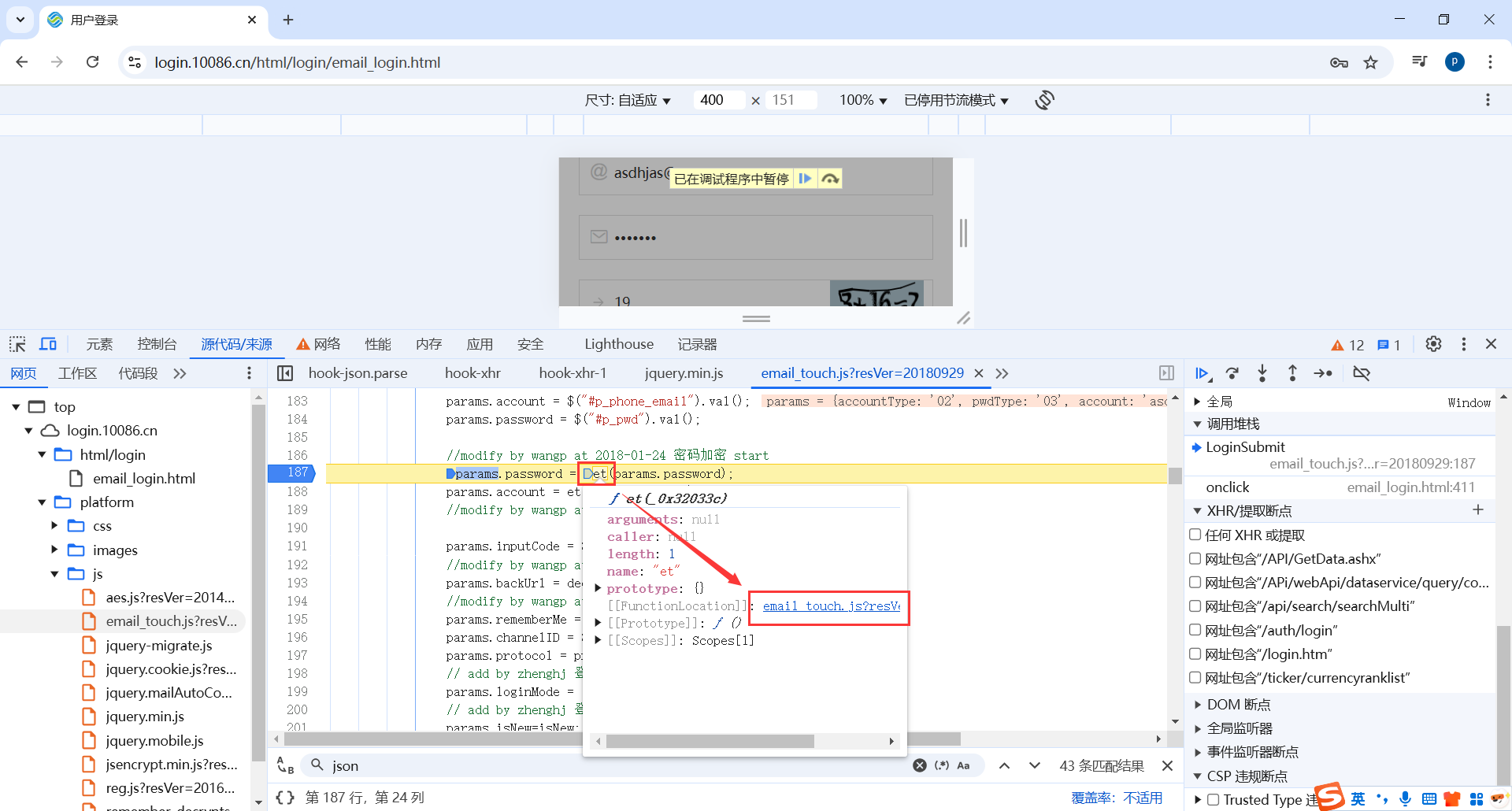This screenshot has width=1512, height=811.
Task: Activate inspect element picker
Action: click(17, 344)
